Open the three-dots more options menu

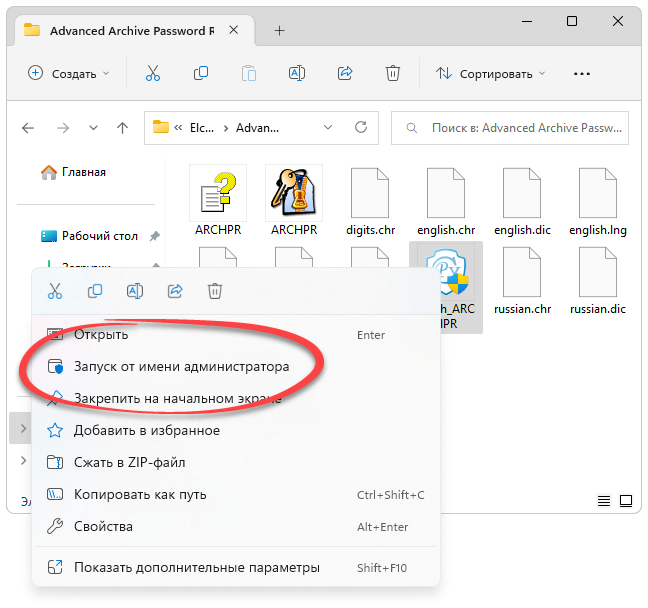[x=581, y=74]
